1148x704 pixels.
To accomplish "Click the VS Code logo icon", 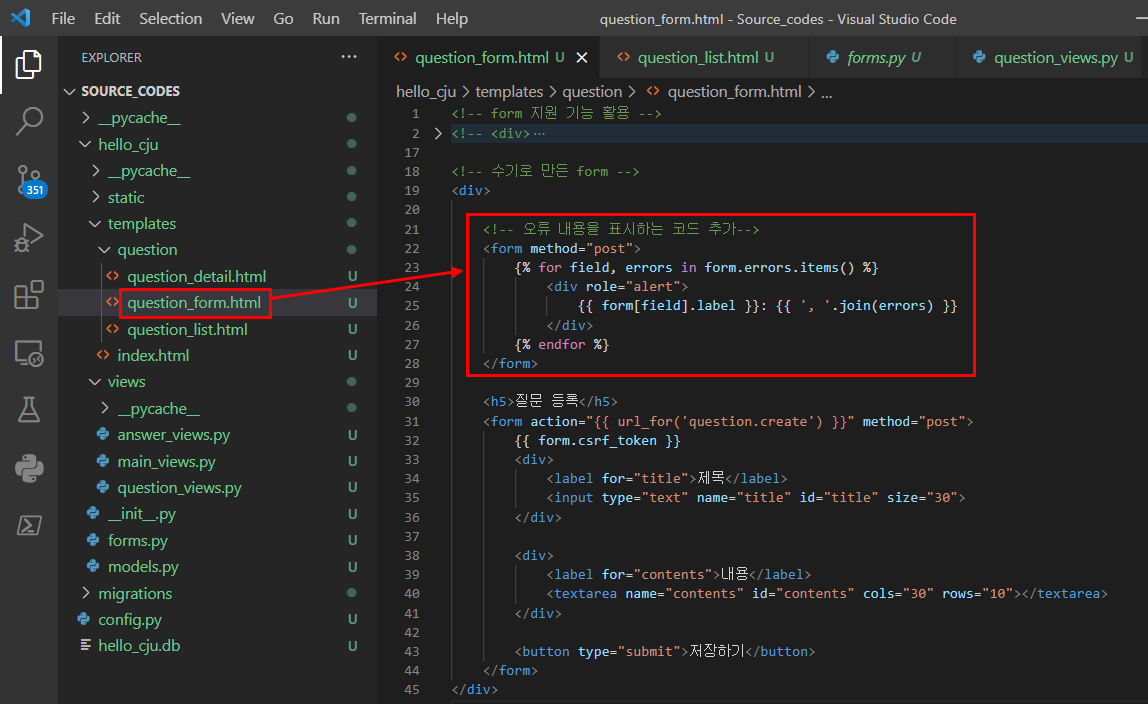I will point(21,18).
